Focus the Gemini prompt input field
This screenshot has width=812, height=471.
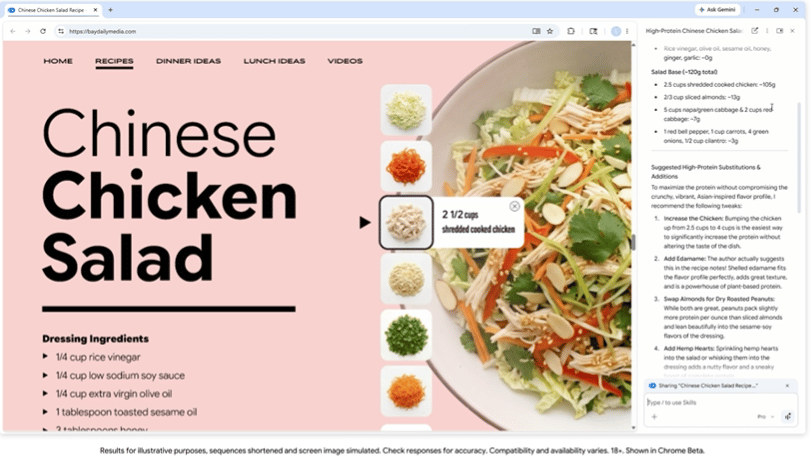tap(720, 402)
